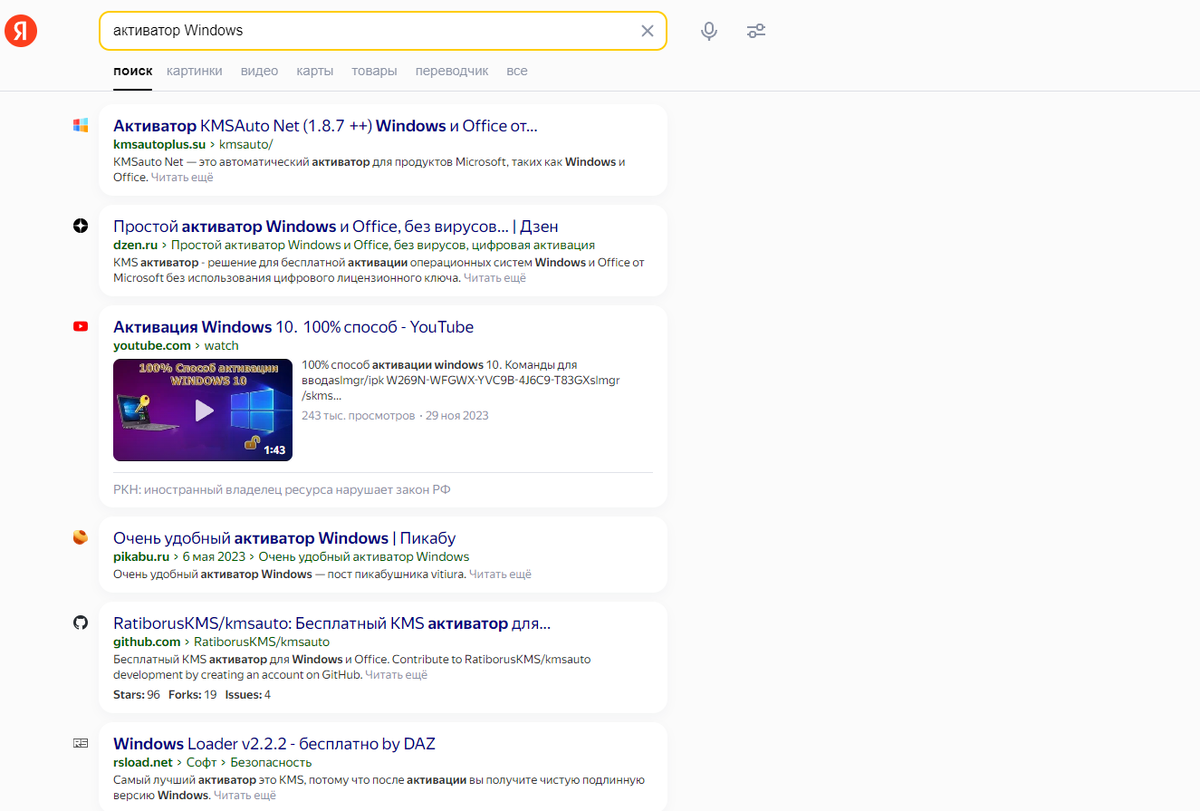Clear the search query with the X icon

pyautogui.click(x=647, y=31)
